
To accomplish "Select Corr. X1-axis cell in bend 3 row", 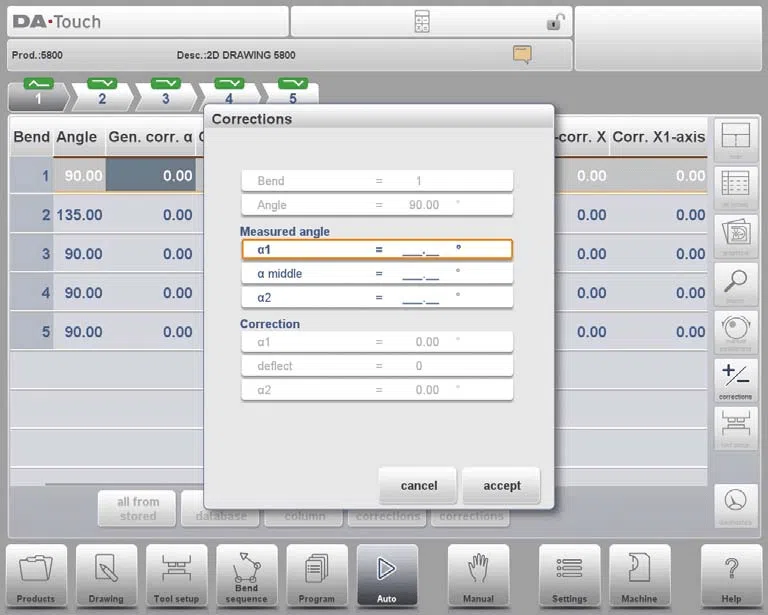I will point(658,254).
